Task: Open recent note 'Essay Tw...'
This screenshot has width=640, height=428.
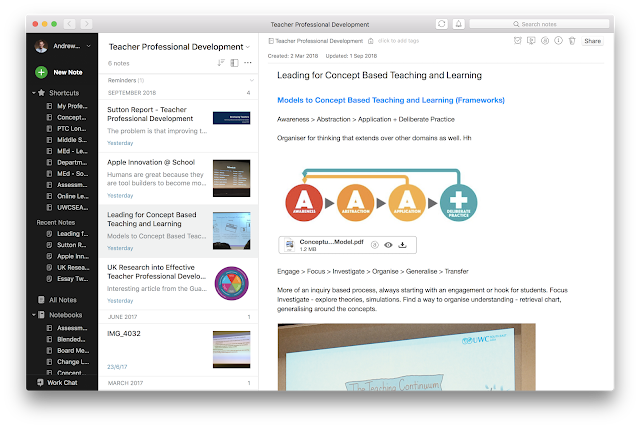Action: 67,279
